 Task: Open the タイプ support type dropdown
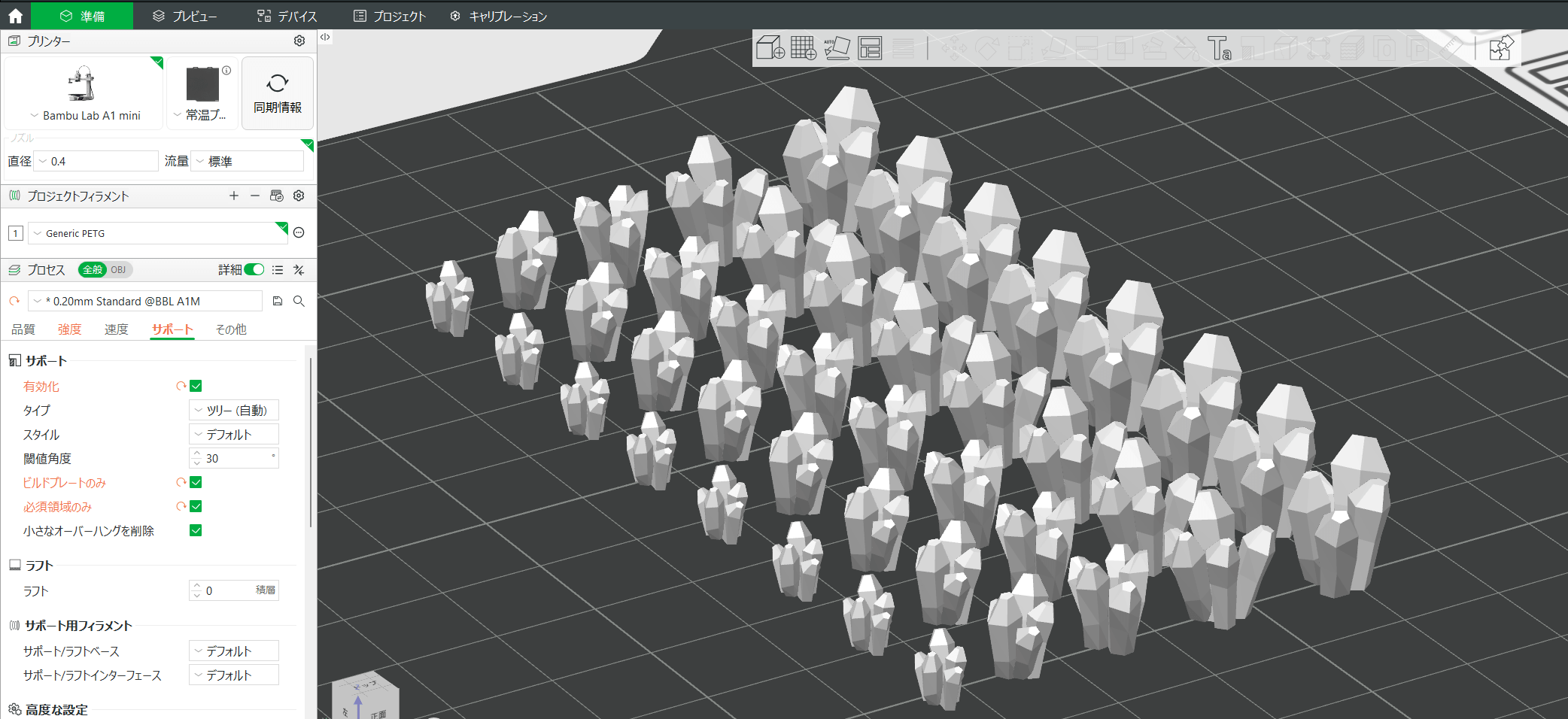click(234, 410)
